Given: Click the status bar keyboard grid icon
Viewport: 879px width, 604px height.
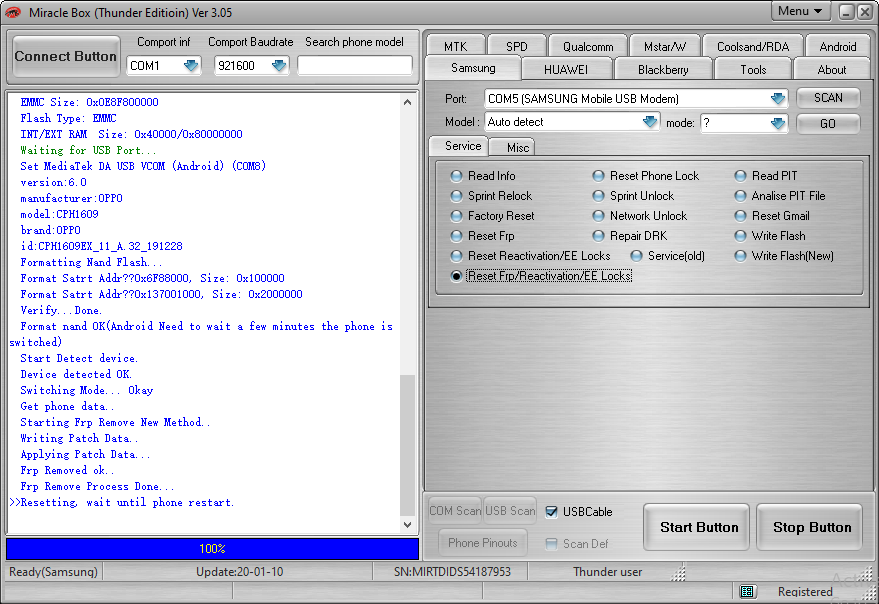Looking at the screenshot, I should click(746, 591).
